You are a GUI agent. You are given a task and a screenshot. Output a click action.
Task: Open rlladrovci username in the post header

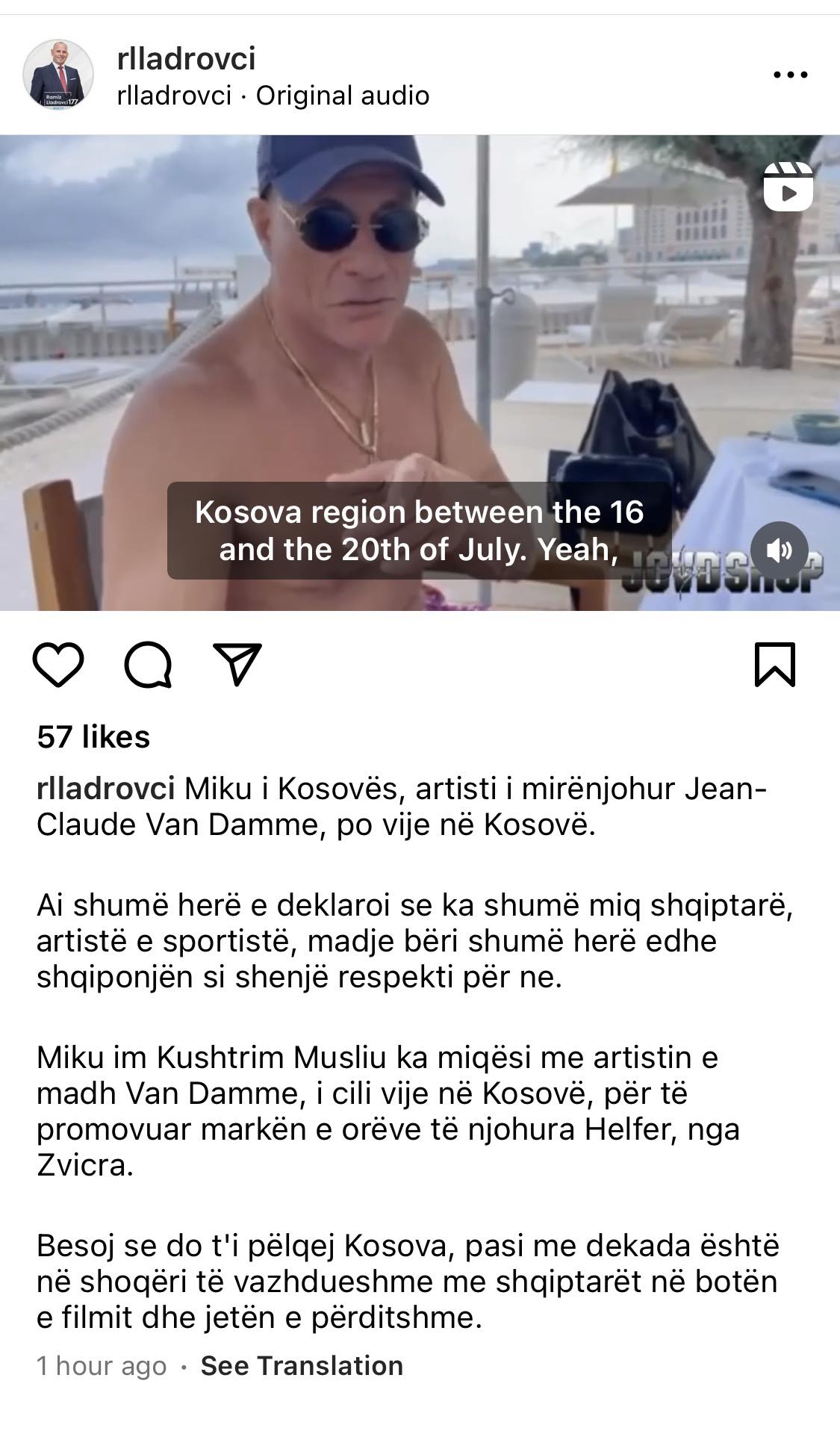186,58
